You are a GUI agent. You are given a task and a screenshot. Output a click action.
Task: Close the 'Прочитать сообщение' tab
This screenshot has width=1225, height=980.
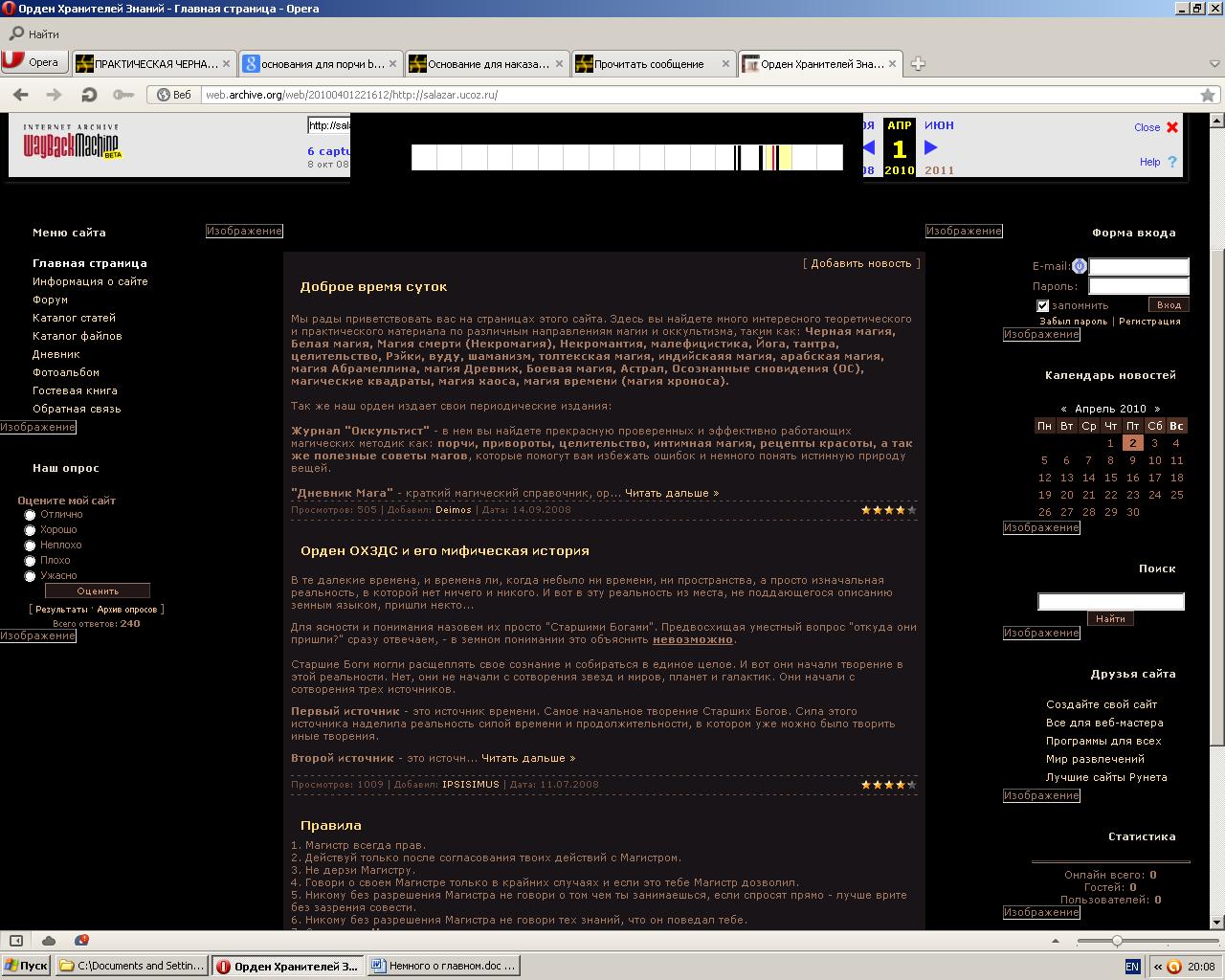(725, 64)
